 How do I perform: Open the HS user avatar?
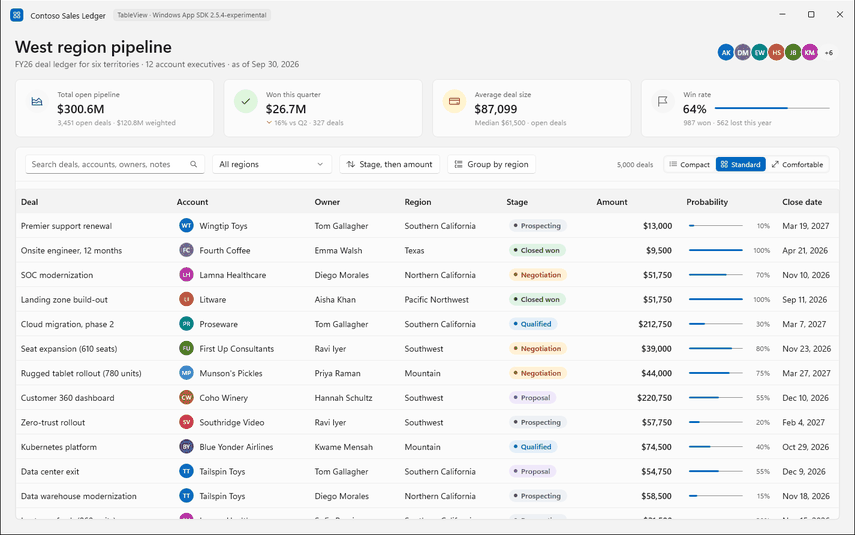click(x=776, y=52)
